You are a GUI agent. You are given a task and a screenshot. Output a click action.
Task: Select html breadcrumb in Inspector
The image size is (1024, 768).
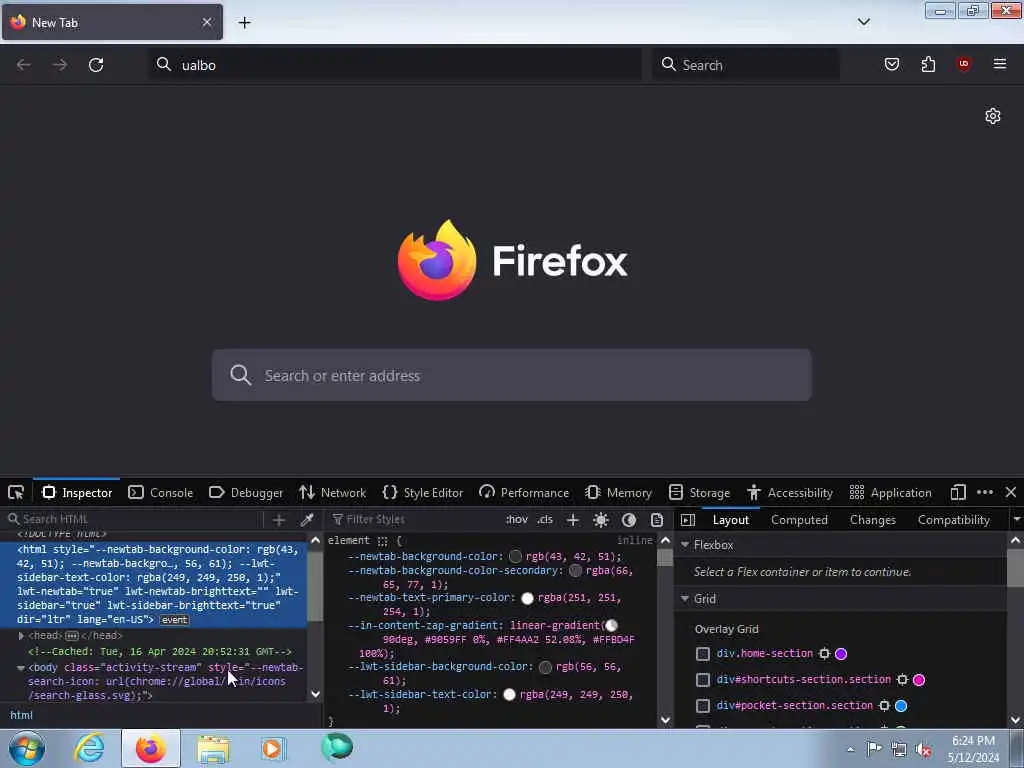pyautogui.click(x=22, y=715)
